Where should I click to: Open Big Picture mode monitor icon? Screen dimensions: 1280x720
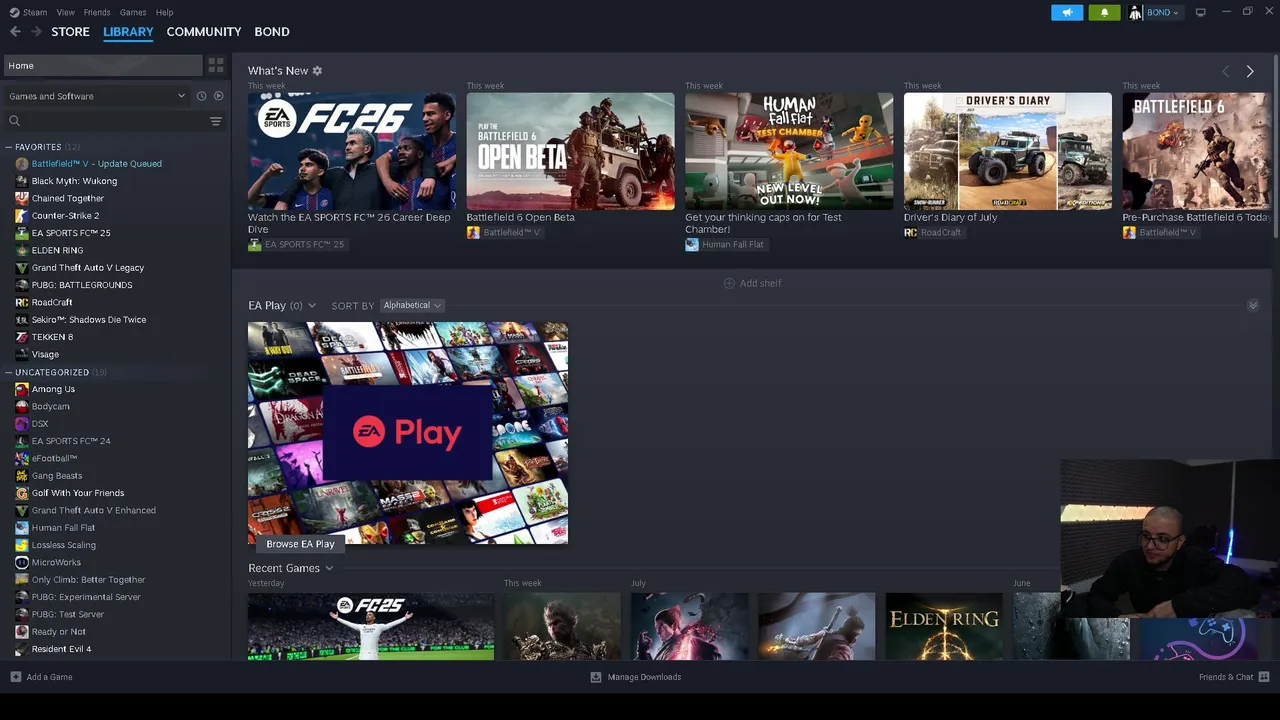(x=1200, y=12)
